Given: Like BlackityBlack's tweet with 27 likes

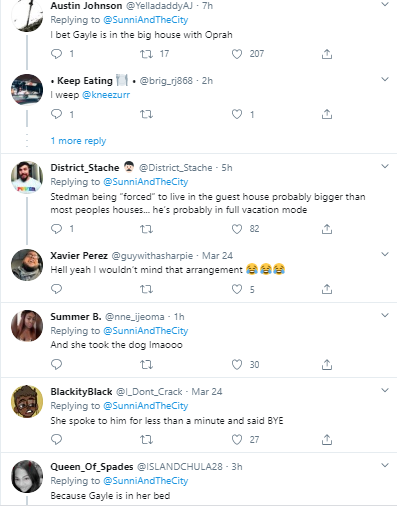Looking at the screenshot, I should point(237,439).
